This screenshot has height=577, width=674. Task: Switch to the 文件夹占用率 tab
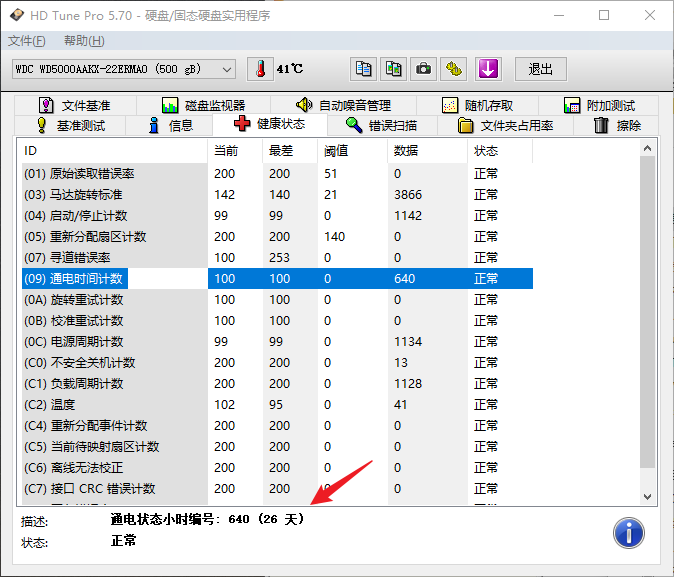click(x=505, y=126)
